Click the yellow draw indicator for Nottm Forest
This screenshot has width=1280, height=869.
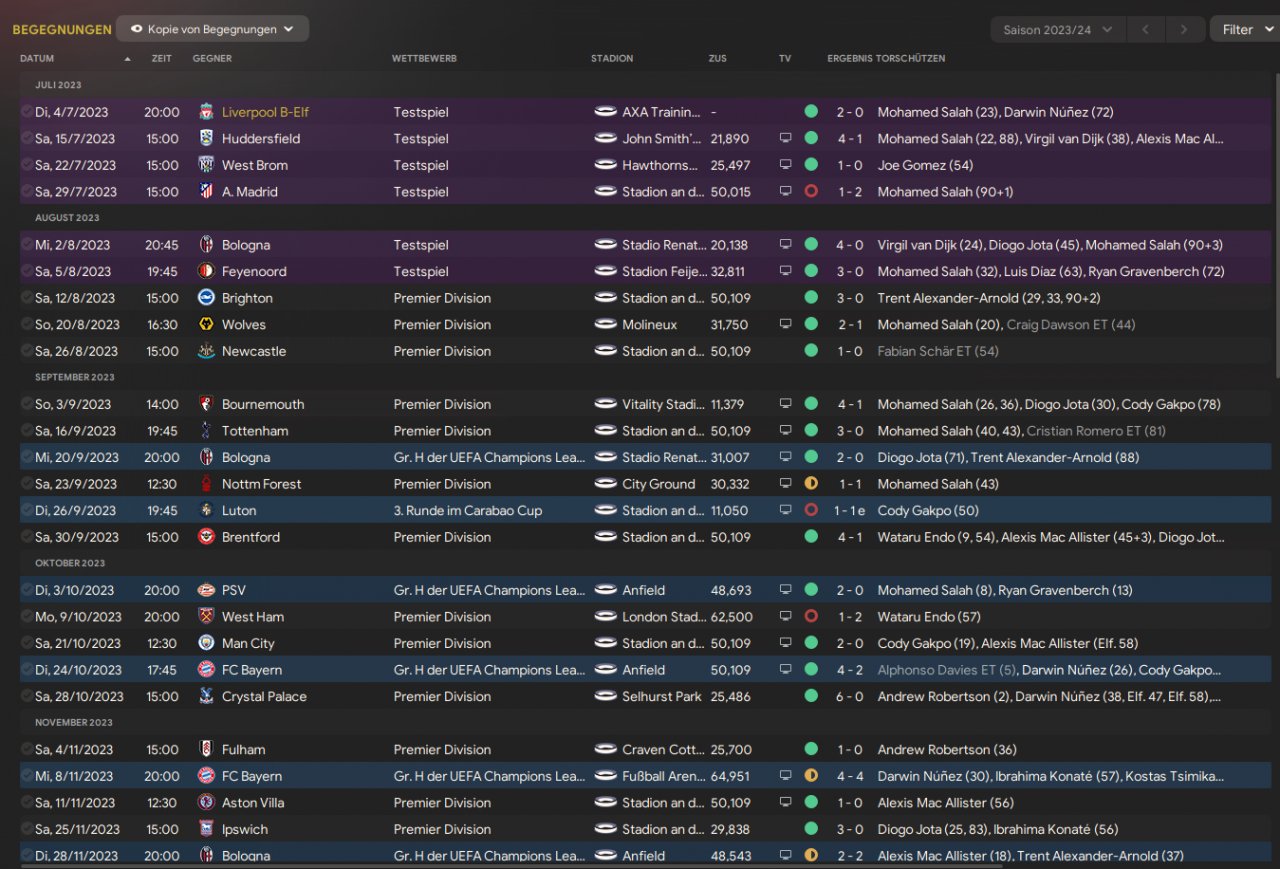(x=811, y=484)
